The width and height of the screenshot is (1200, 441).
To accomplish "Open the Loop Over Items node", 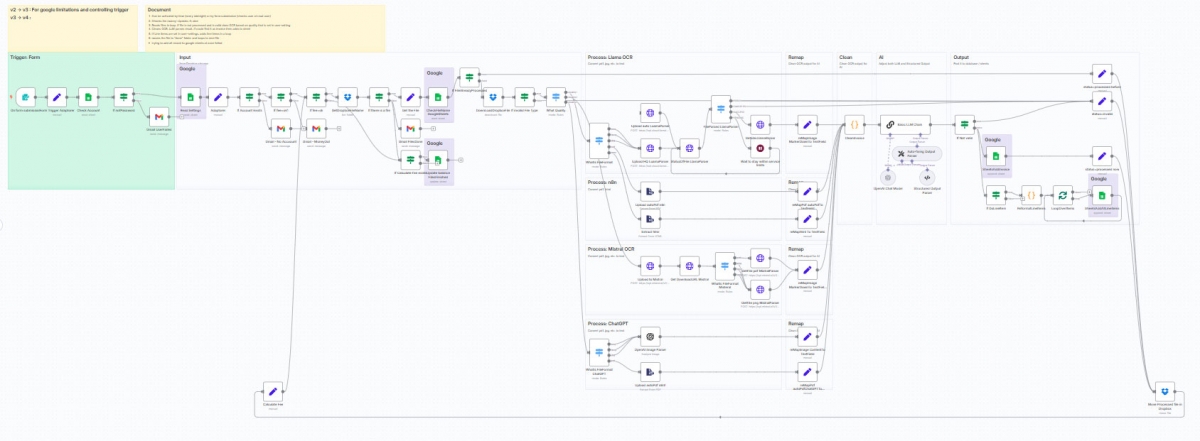I will click(1061, 196).
